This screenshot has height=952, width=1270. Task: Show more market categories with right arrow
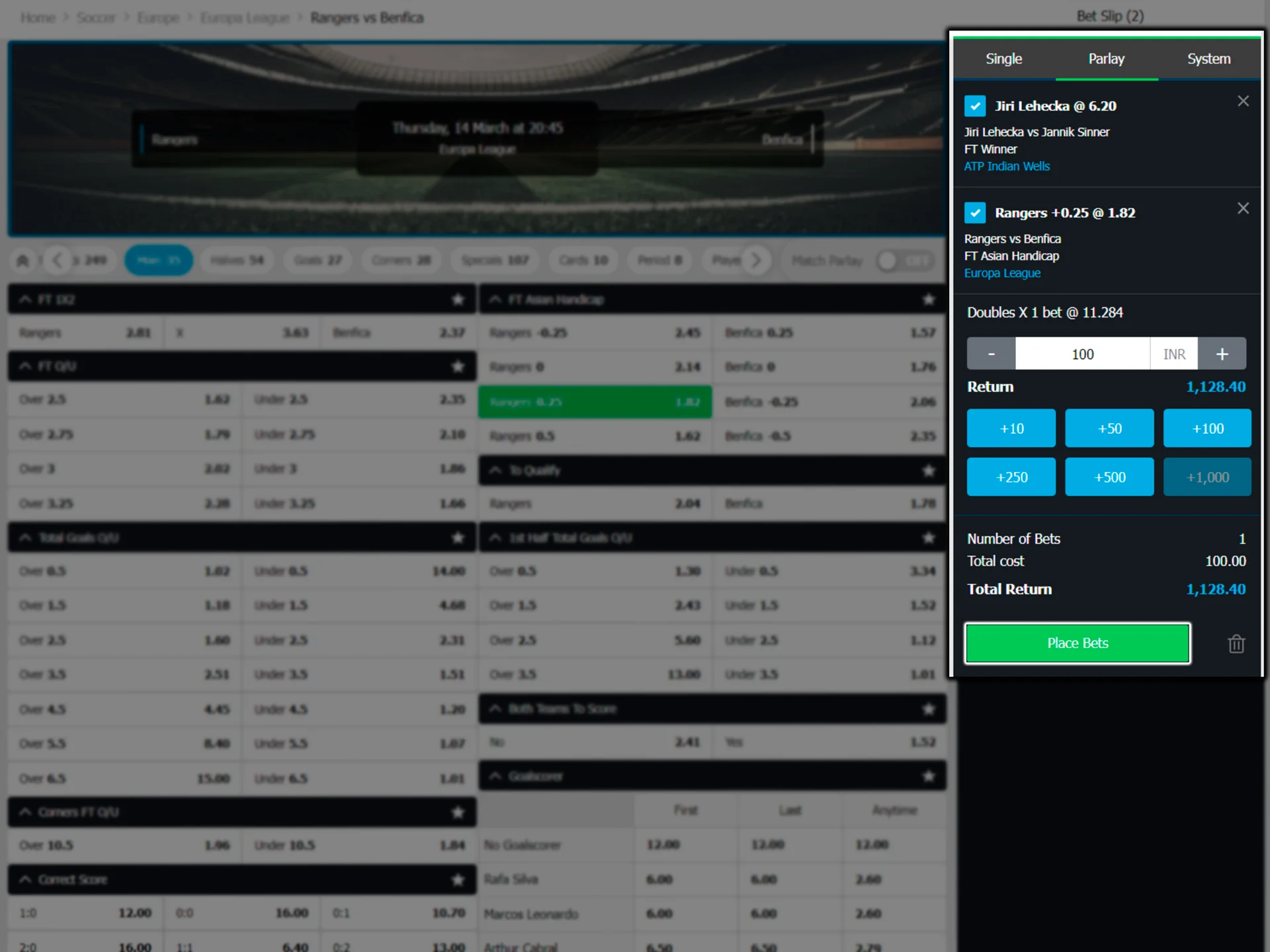(755, 260)
